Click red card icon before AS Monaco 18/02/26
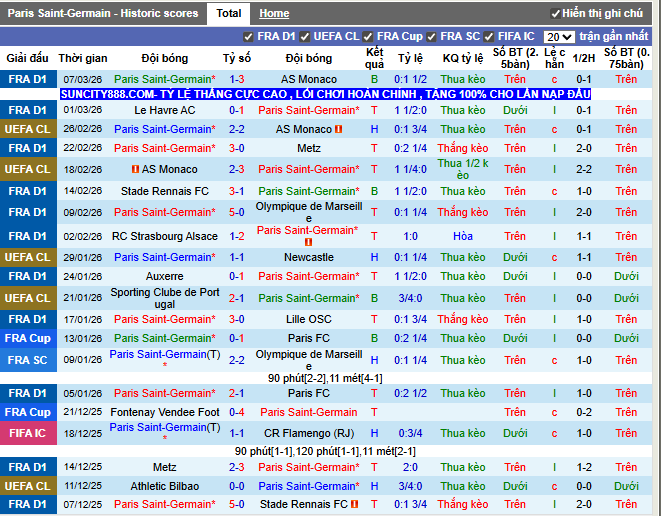The image size is (661, 516). 135,170
